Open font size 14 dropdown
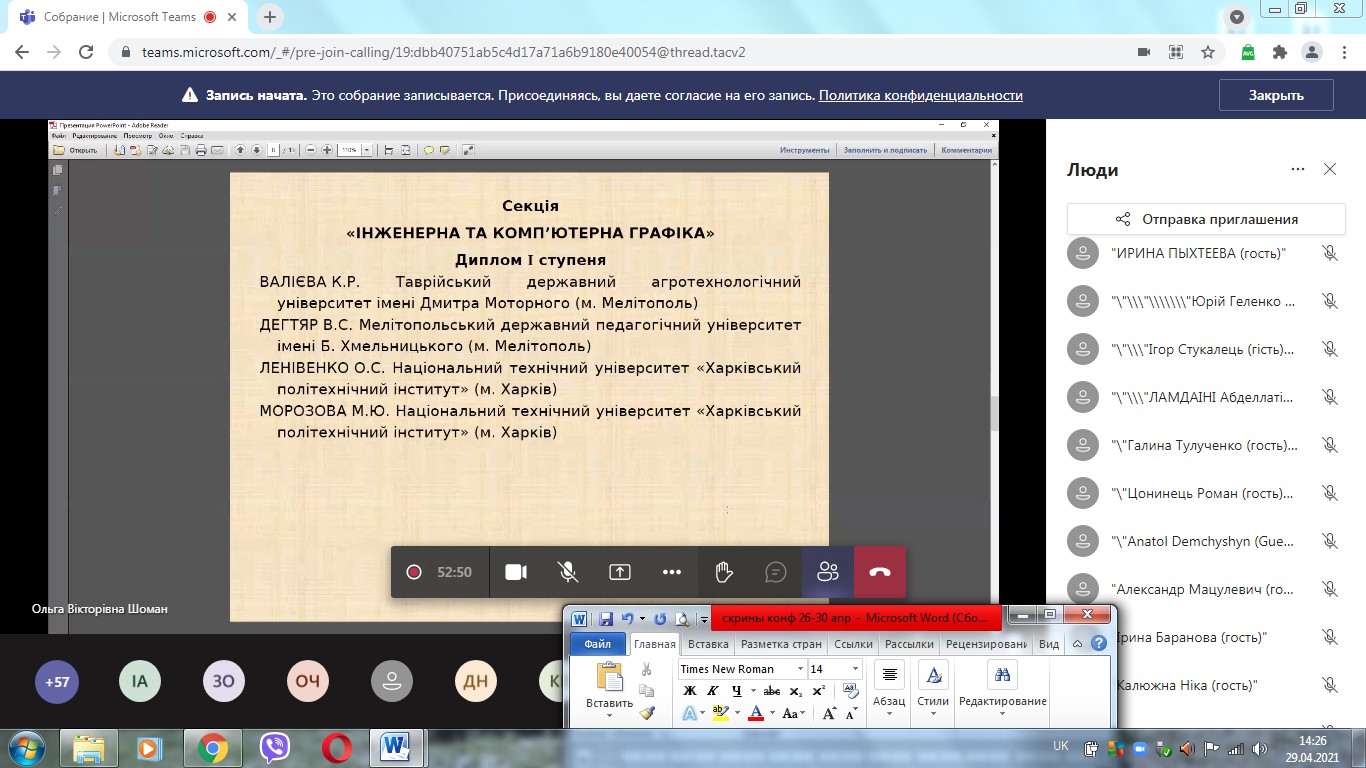The width and height of the screenshot is (1366, 768). (x=854, y=669)
